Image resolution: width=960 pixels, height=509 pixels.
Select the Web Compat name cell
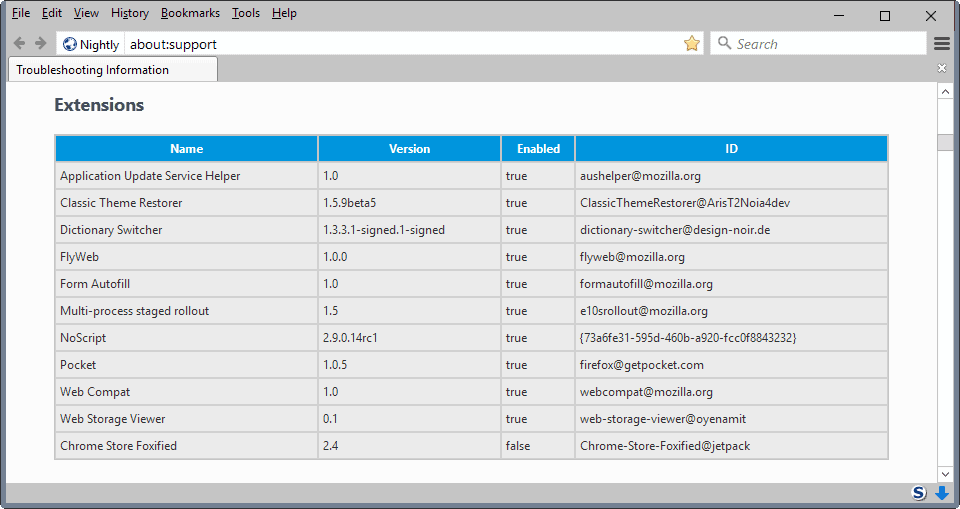click(187, 391)
